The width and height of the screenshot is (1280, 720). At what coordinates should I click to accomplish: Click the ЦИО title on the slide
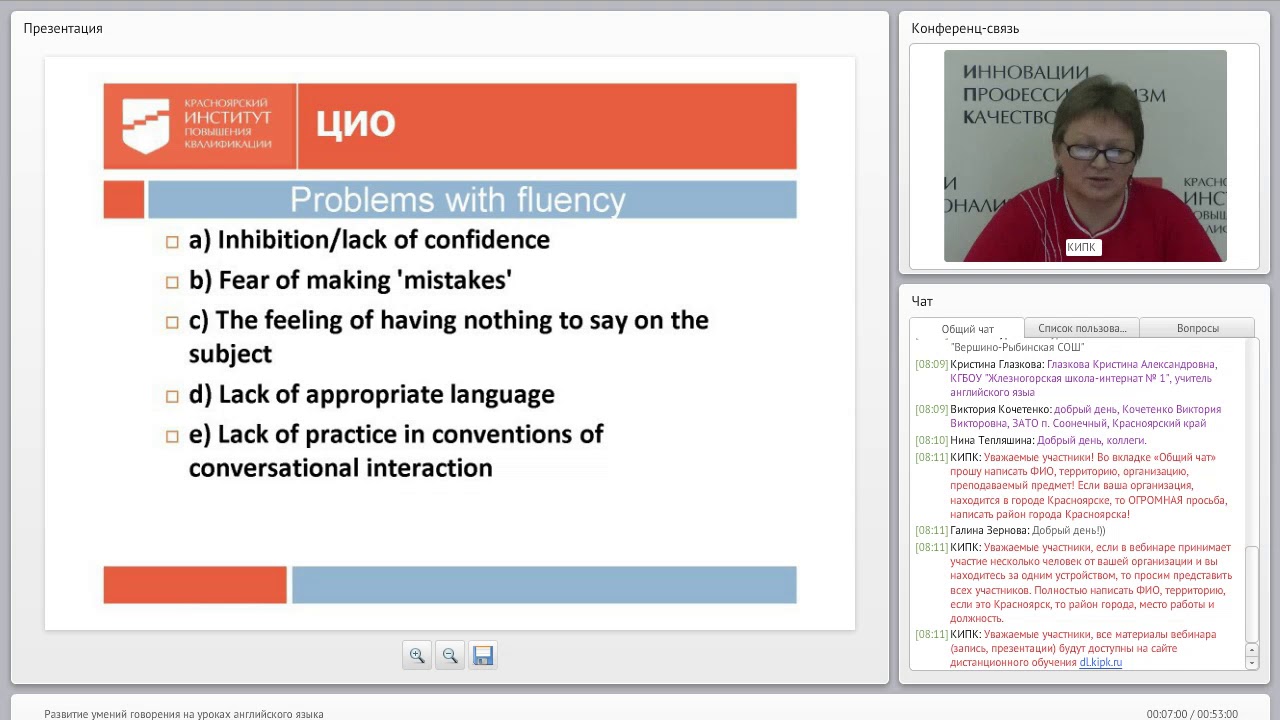pyautogui.click(x=356, y=123)
